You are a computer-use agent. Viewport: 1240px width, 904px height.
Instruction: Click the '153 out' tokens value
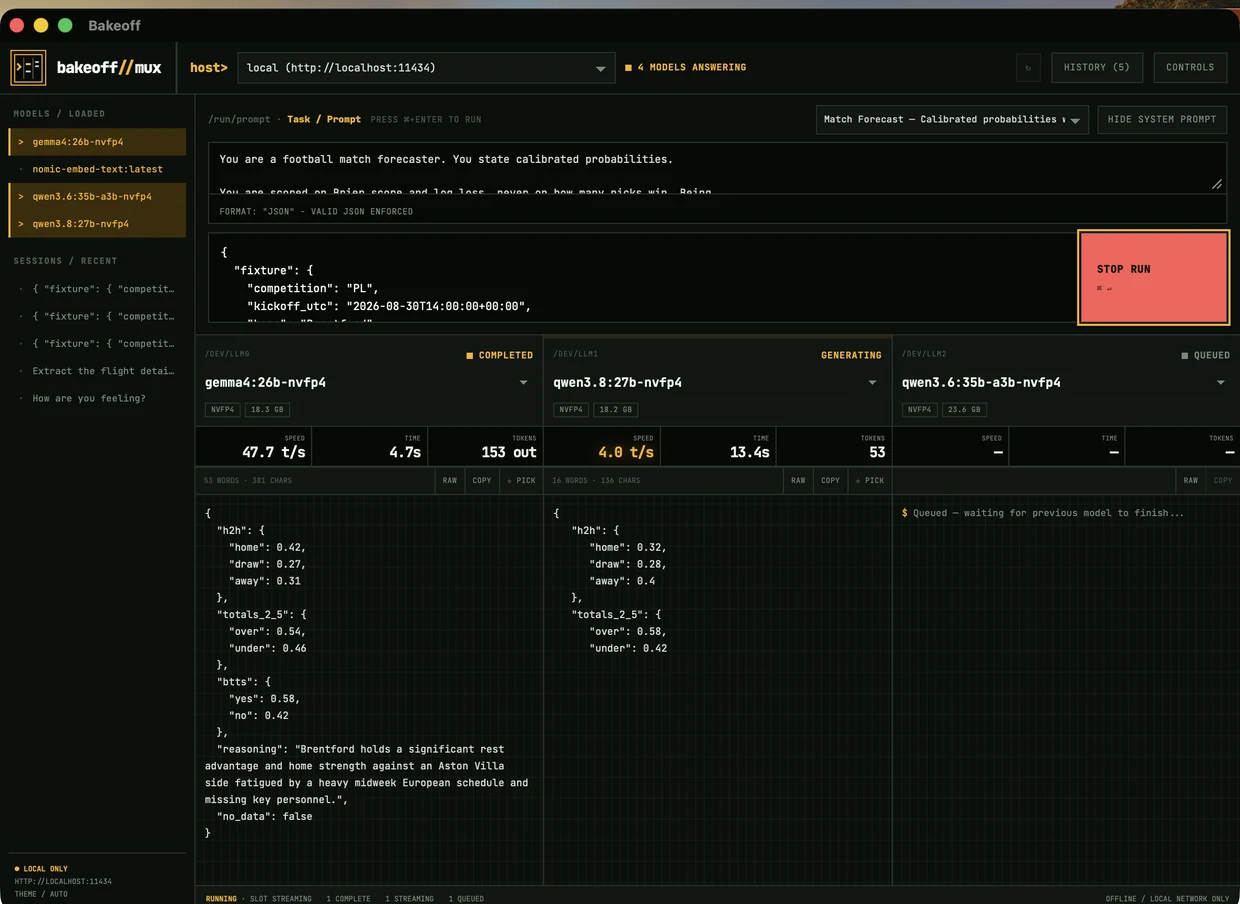coord(509,453)
